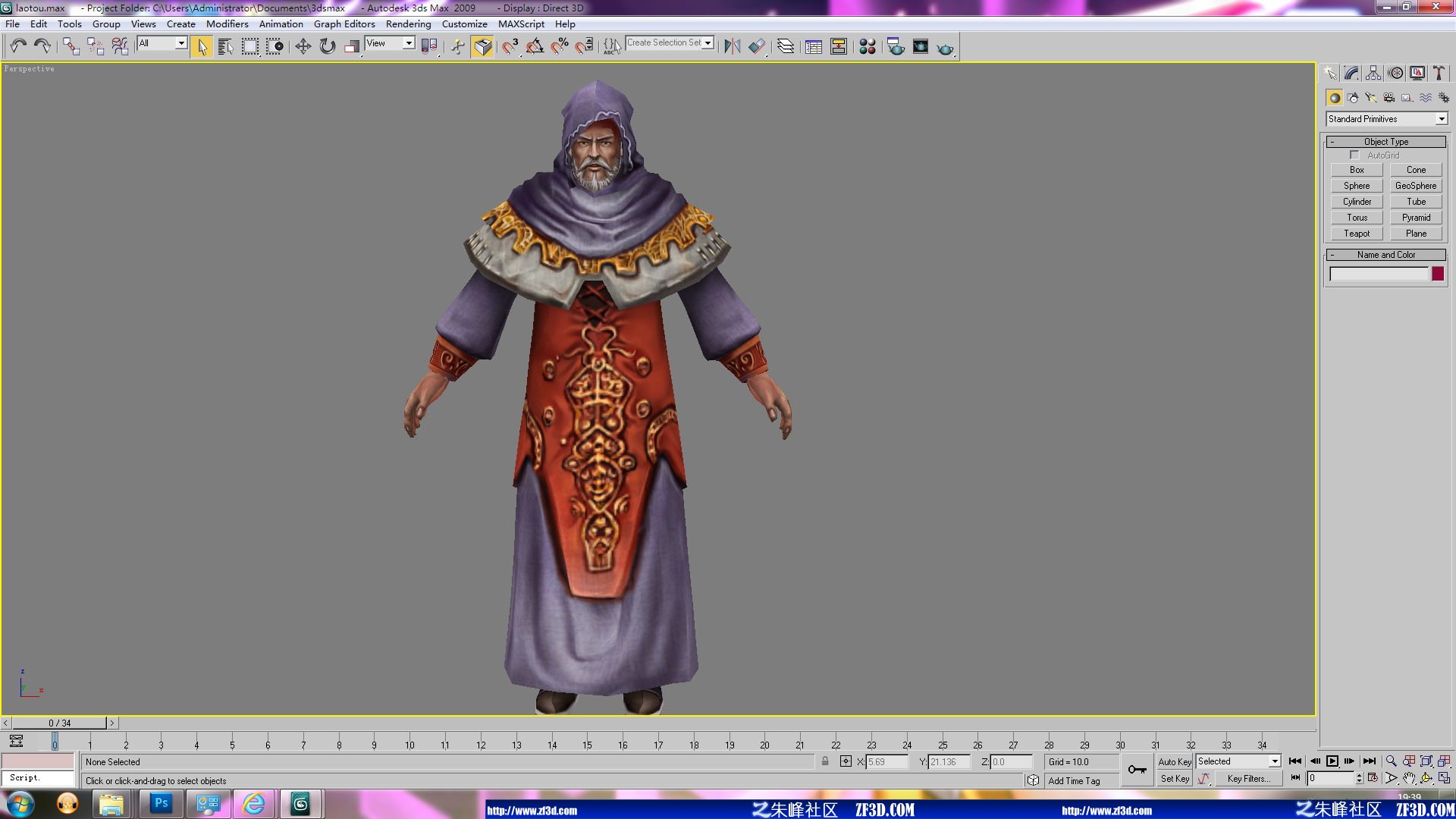
Task: Click the Play Animation button
Action: [x=1332, y=761]
